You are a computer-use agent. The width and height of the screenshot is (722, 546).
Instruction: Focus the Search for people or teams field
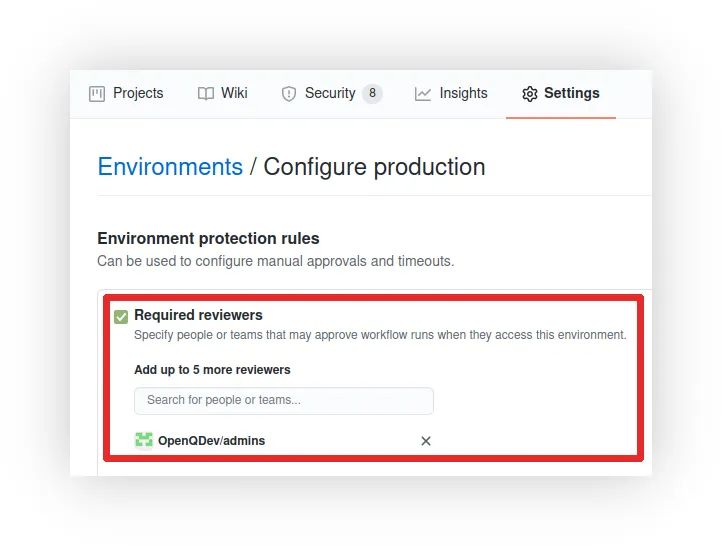pos(284,401)
